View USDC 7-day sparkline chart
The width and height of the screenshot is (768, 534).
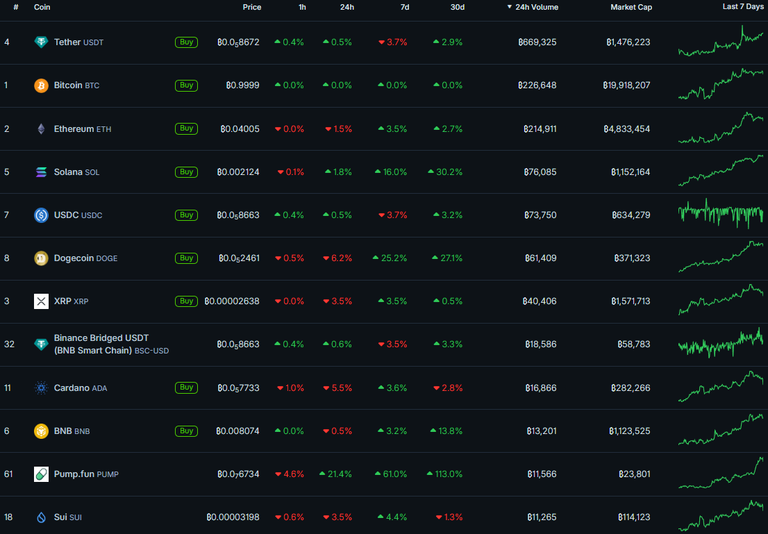[x=720, y=214]
